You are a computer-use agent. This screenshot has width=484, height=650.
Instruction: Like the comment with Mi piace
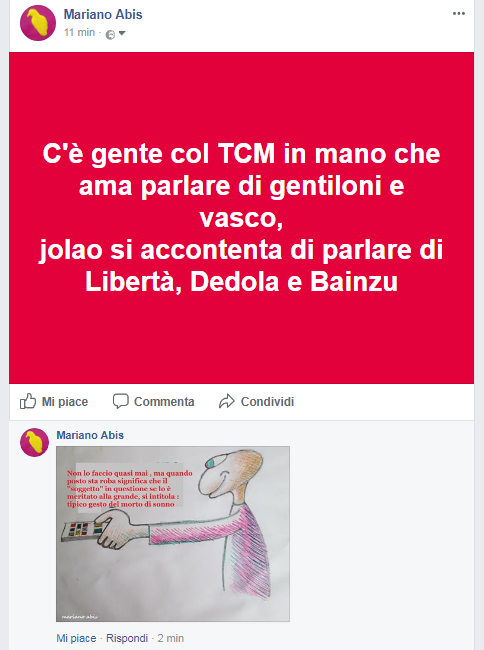pyautogui.click(x=76, y=638)
